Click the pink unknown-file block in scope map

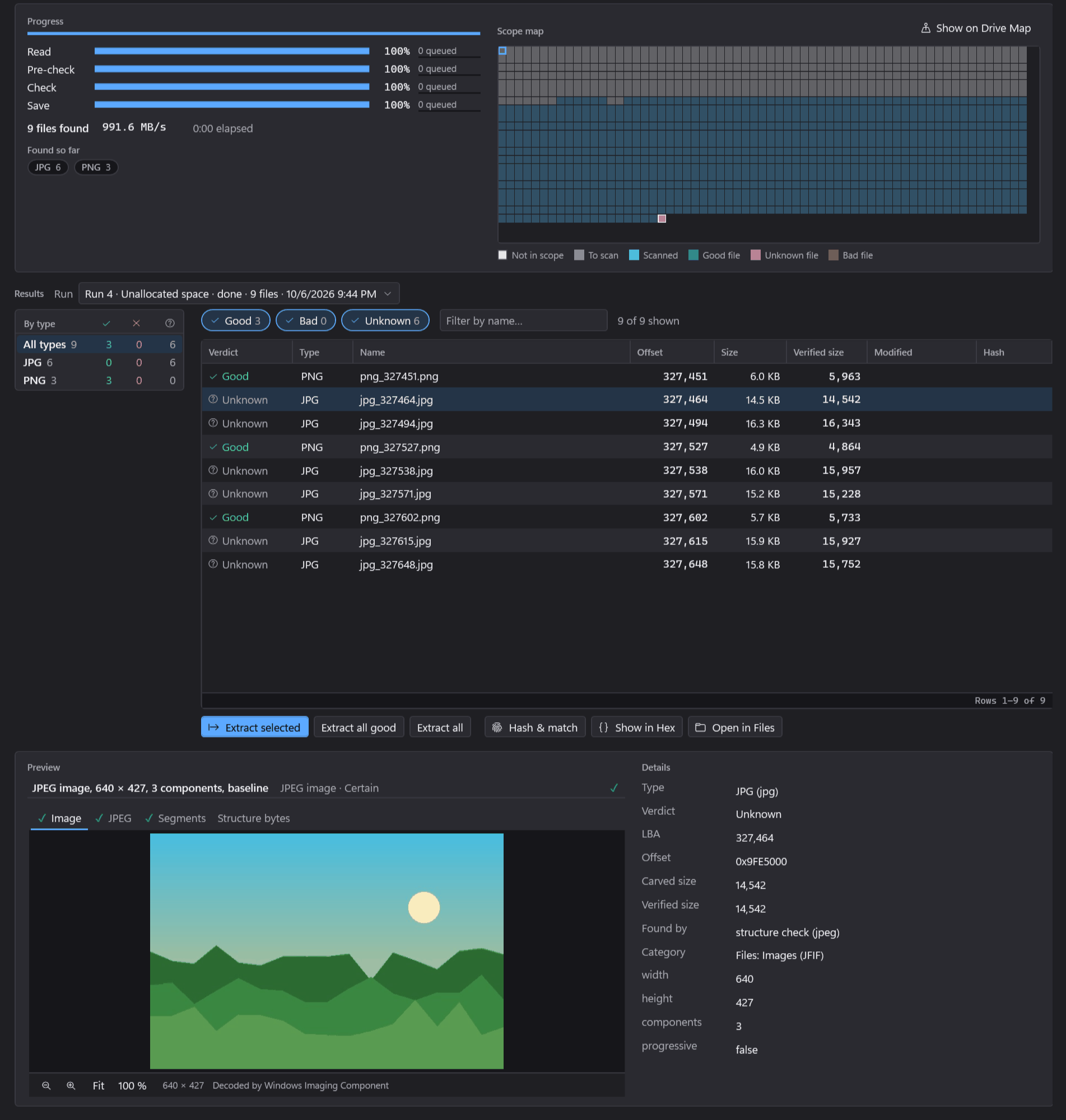[662, 218]
